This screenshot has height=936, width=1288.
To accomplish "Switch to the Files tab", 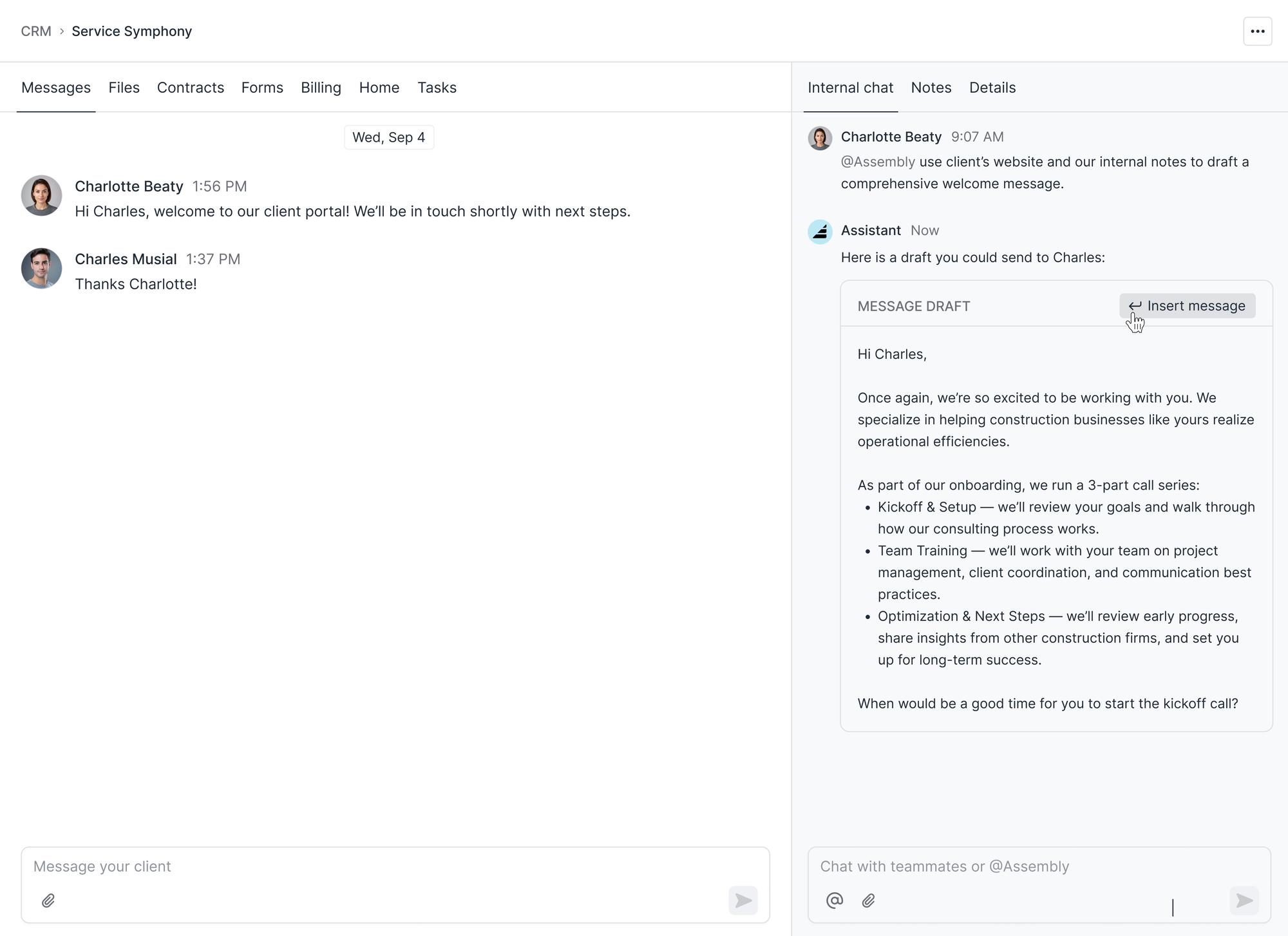I will [x=124, y=88].
